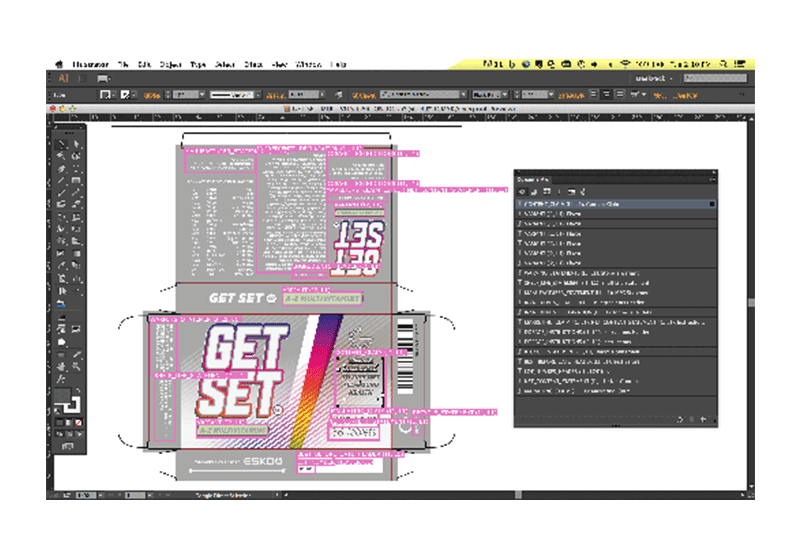Select the Rectangle tool
This screenshot has height=559, width=800.
coord(76,181)
